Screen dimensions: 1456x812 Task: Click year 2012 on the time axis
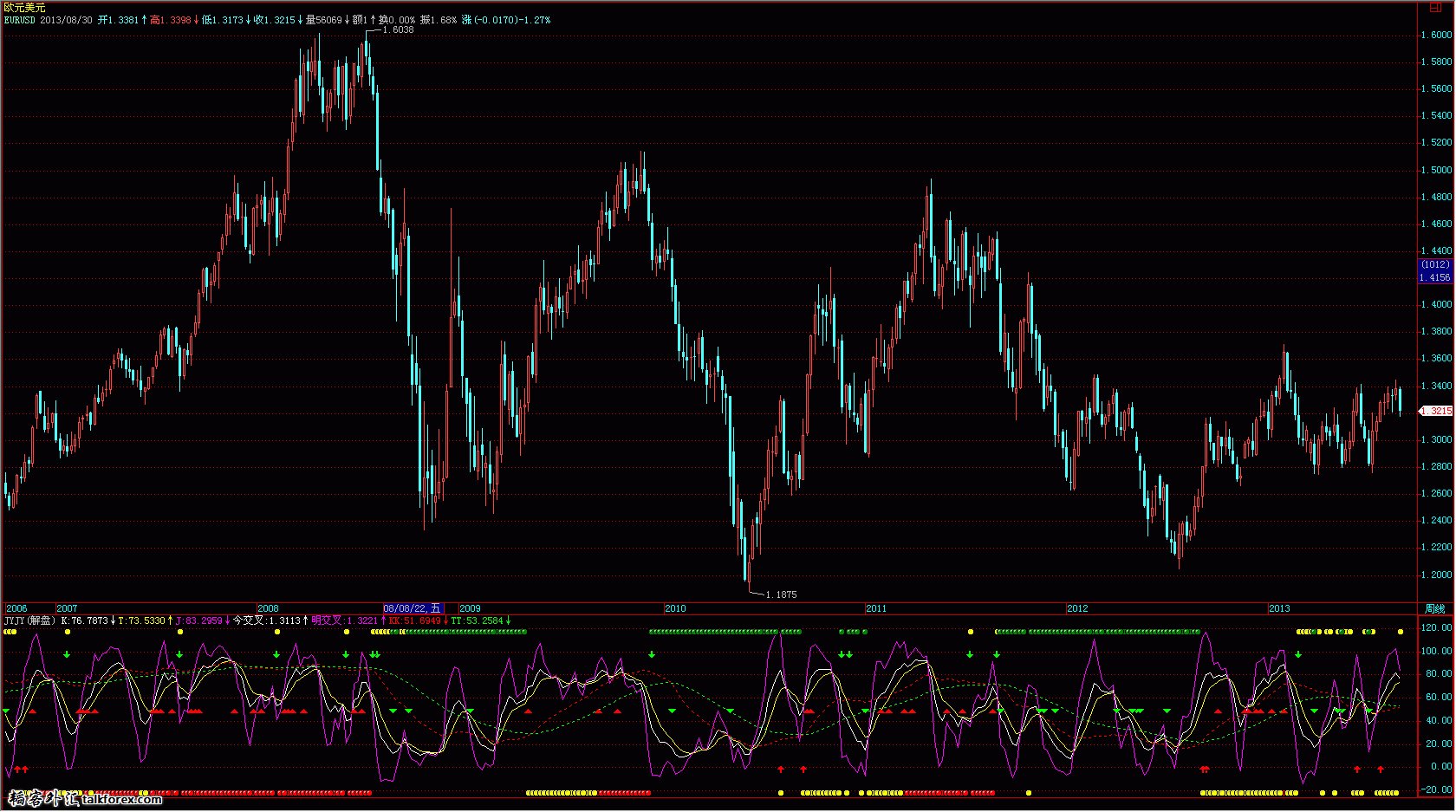(x=1077, y=608)
